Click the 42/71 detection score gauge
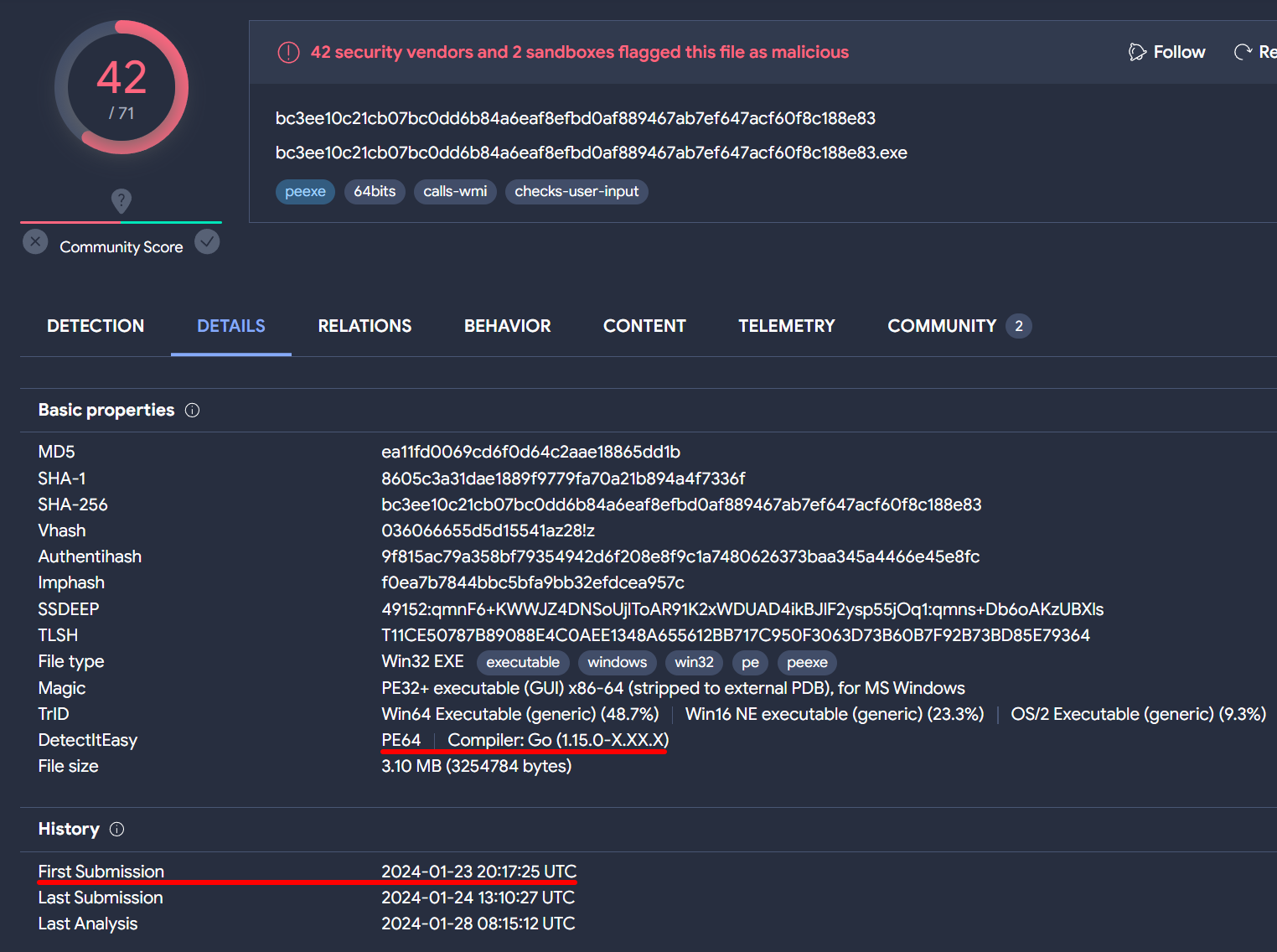 [x=121, y=87]
